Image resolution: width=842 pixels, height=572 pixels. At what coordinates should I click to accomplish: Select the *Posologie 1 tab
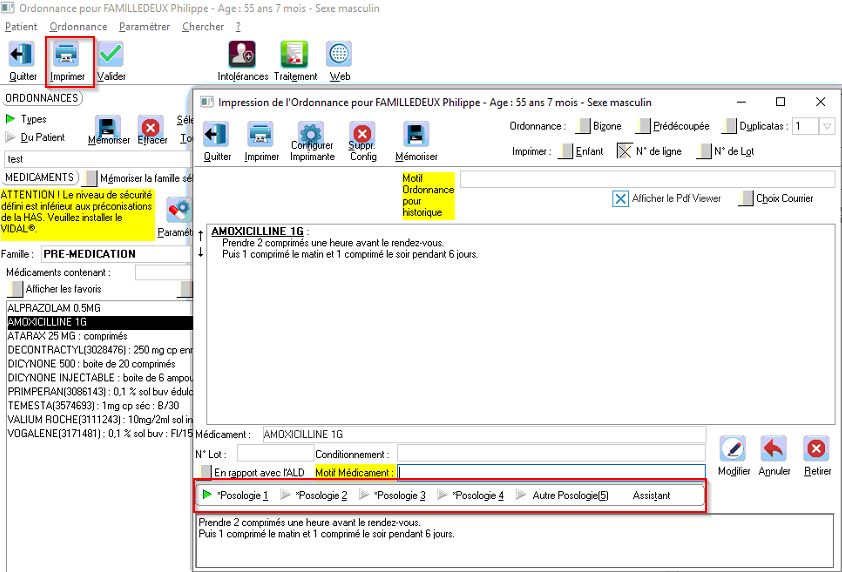(x=235, y=495)
